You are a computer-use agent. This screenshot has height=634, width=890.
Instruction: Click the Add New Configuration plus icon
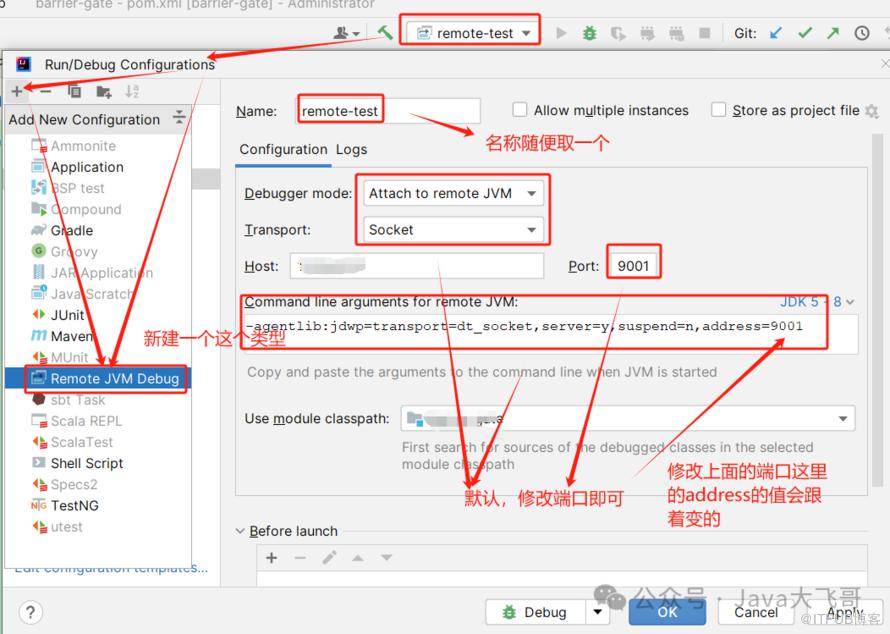(17, 91)
